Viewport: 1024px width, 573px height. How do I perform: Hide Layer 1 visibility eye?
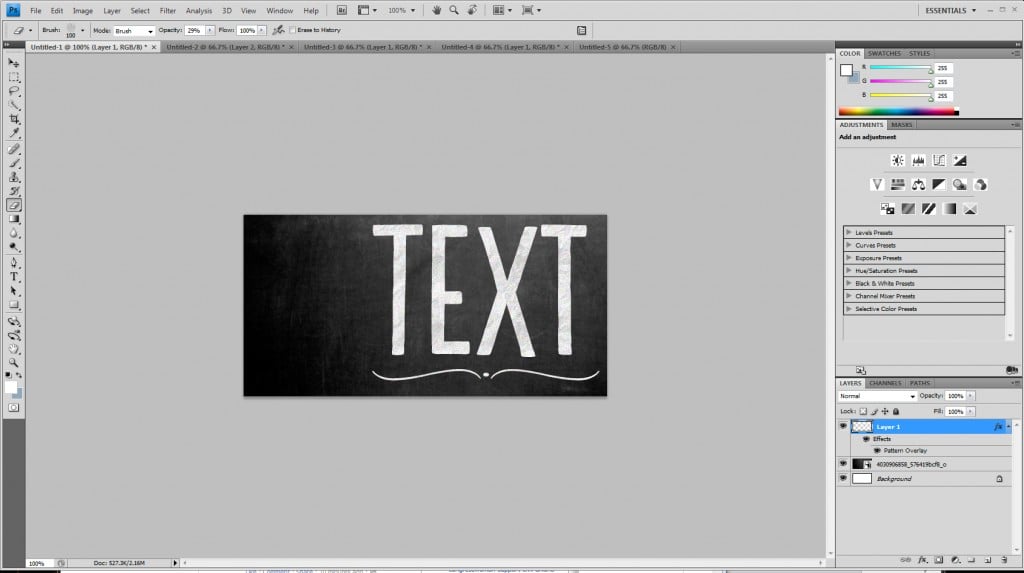click(x=843, y=427)
